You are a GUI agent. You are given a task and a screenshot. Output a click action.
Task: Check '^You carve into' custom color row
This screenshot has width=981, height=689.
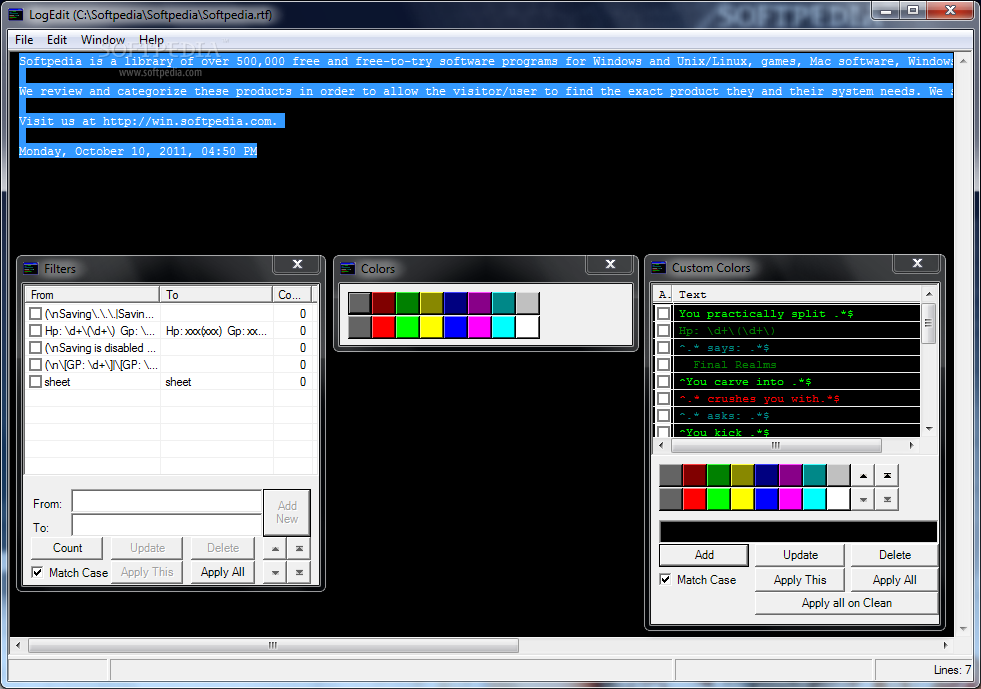pos(664,381)
